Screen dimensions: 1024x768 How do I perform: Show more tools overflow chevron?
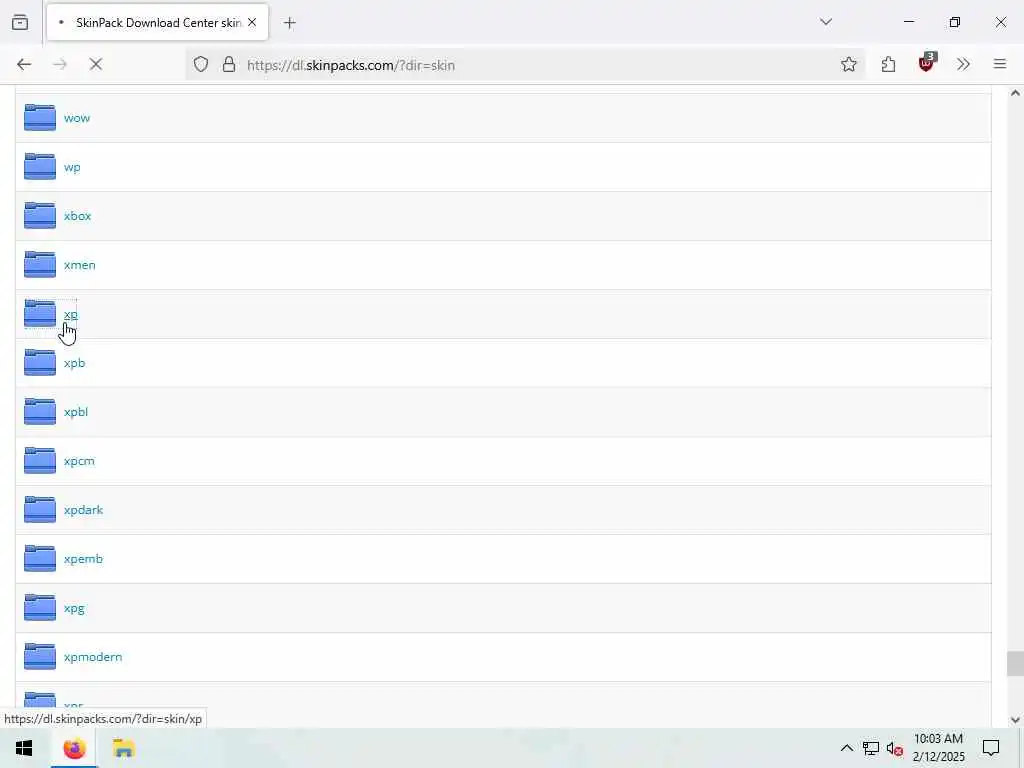click(x=963, y=65)
